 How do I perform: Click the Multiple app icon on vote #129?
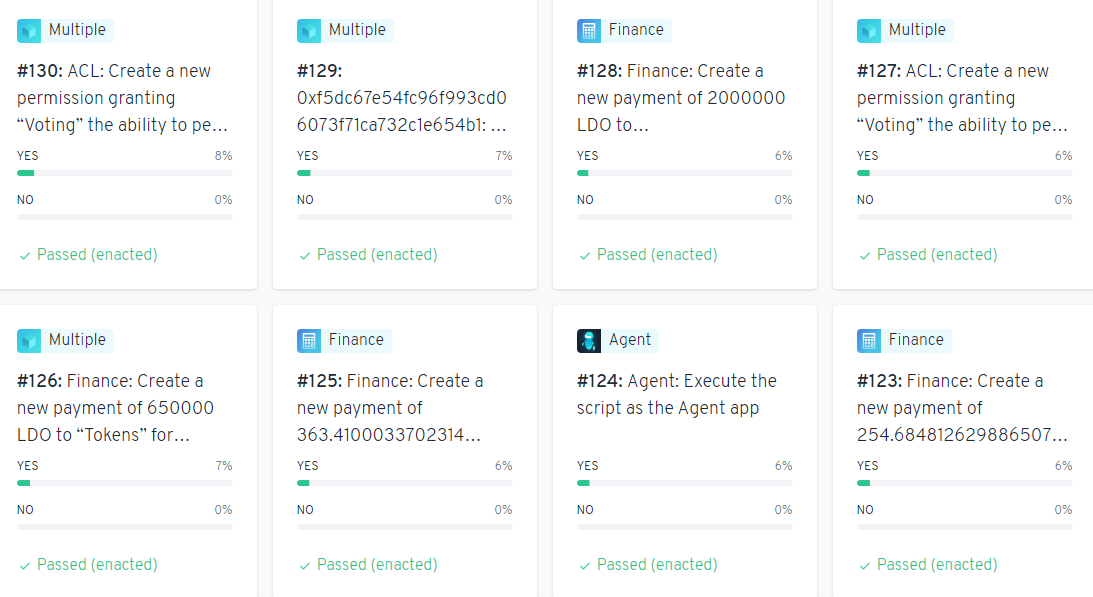[309, 31]
